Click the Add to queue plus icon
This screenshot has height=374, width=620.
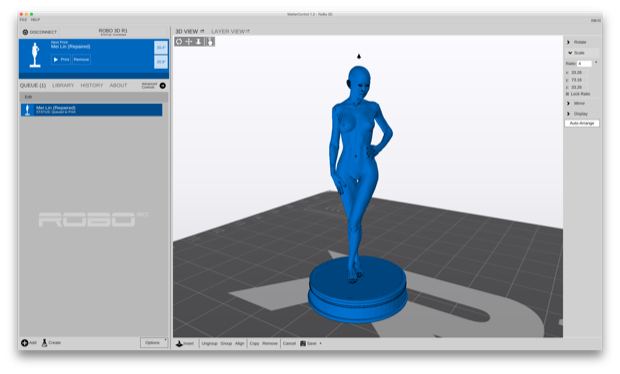[25, 343]
